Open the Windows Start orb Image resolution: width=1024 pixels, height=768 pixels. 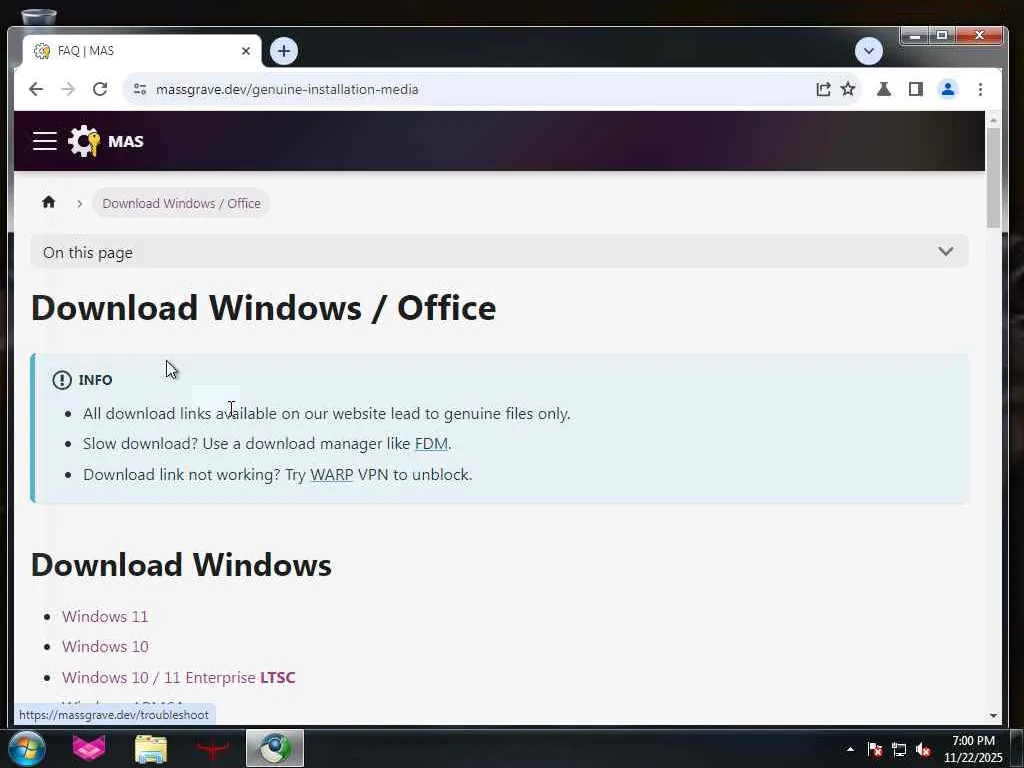tap(26, 748)
